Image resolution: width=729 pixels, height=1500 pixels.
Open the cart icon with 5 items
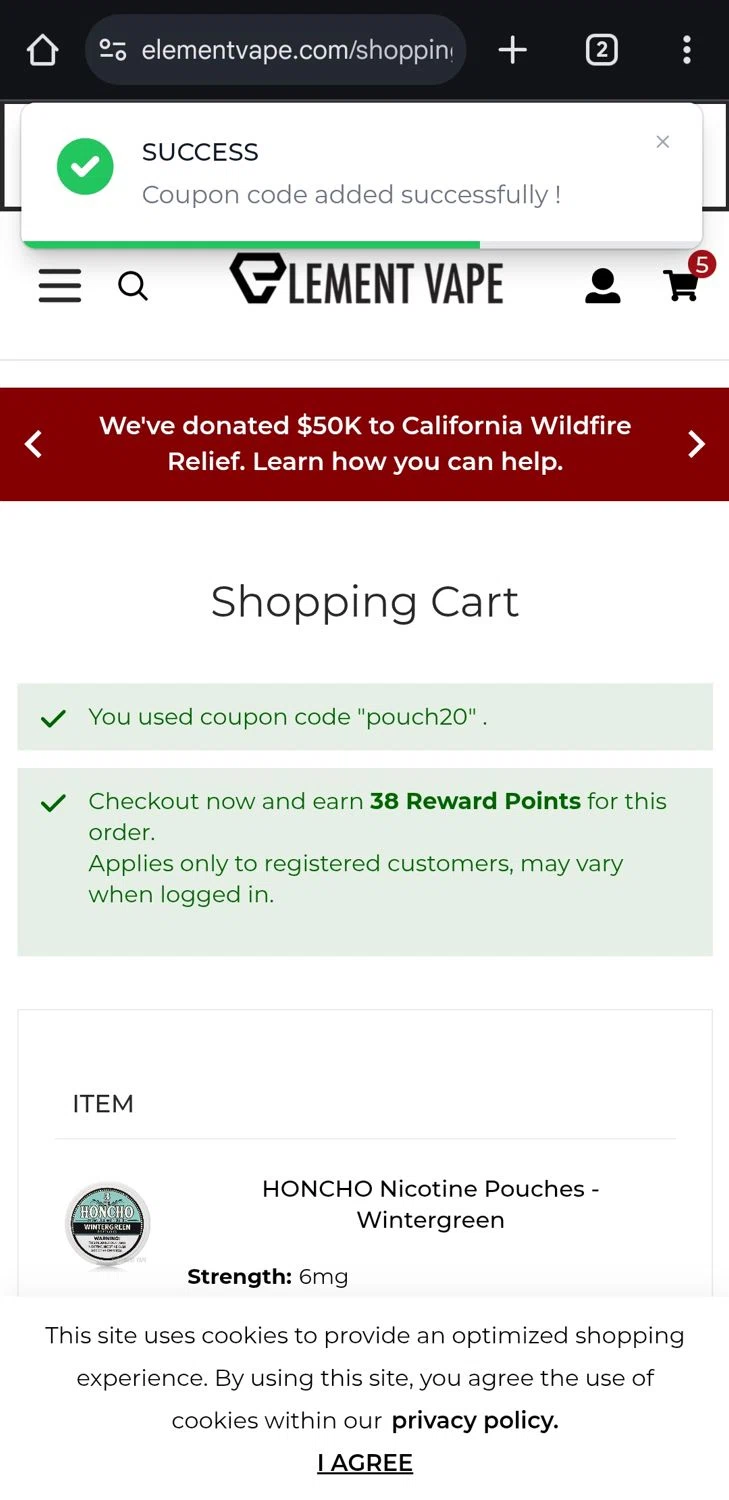682,285
